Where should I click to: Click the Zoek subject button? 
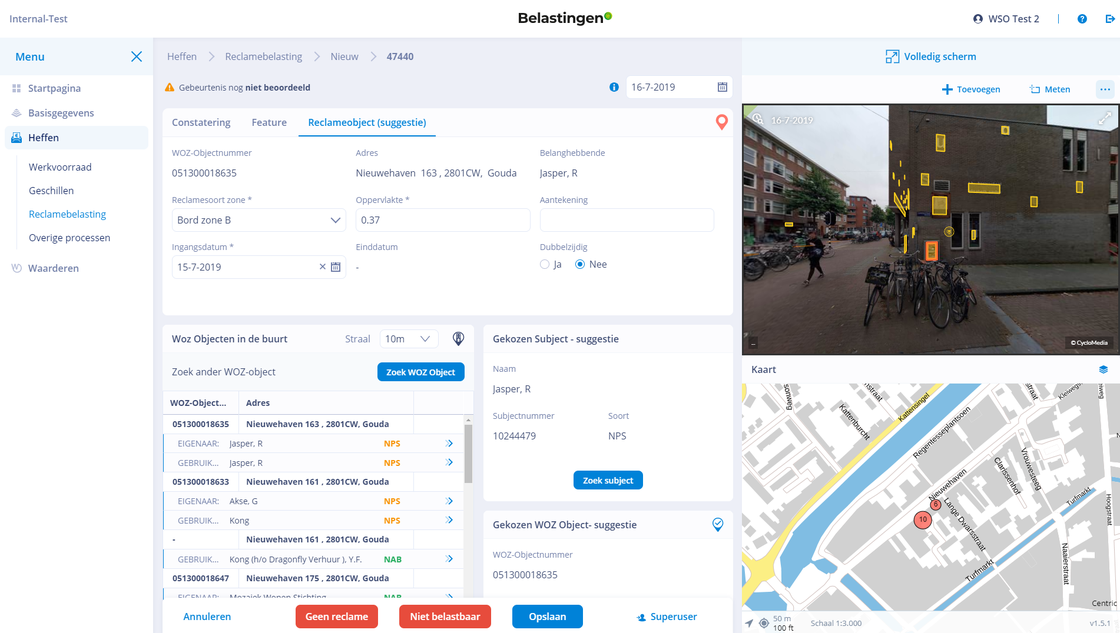coord(608,480)
